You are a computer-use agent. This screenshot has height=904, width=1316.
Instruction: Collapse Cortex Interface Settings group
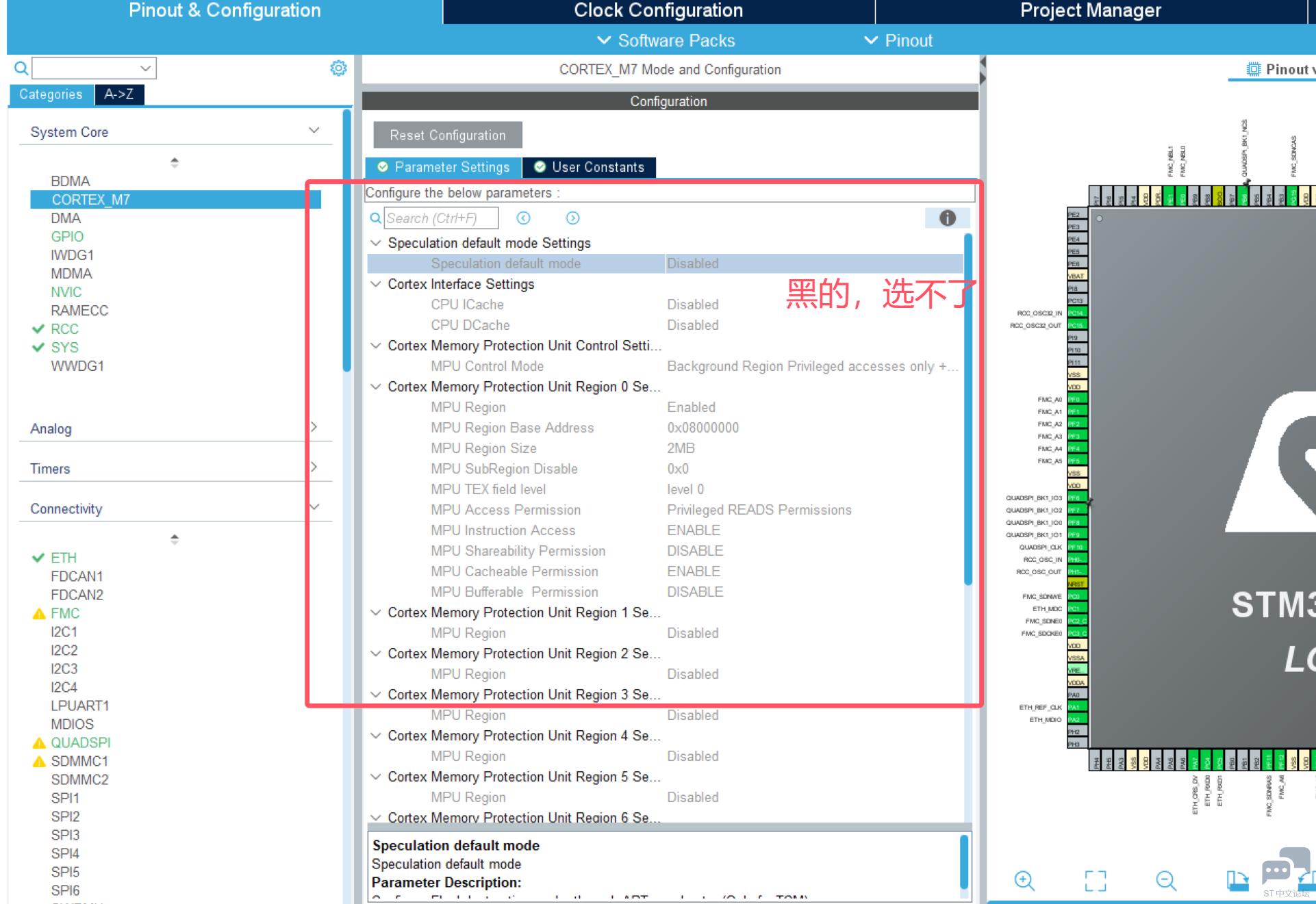(x=375, y=284)
